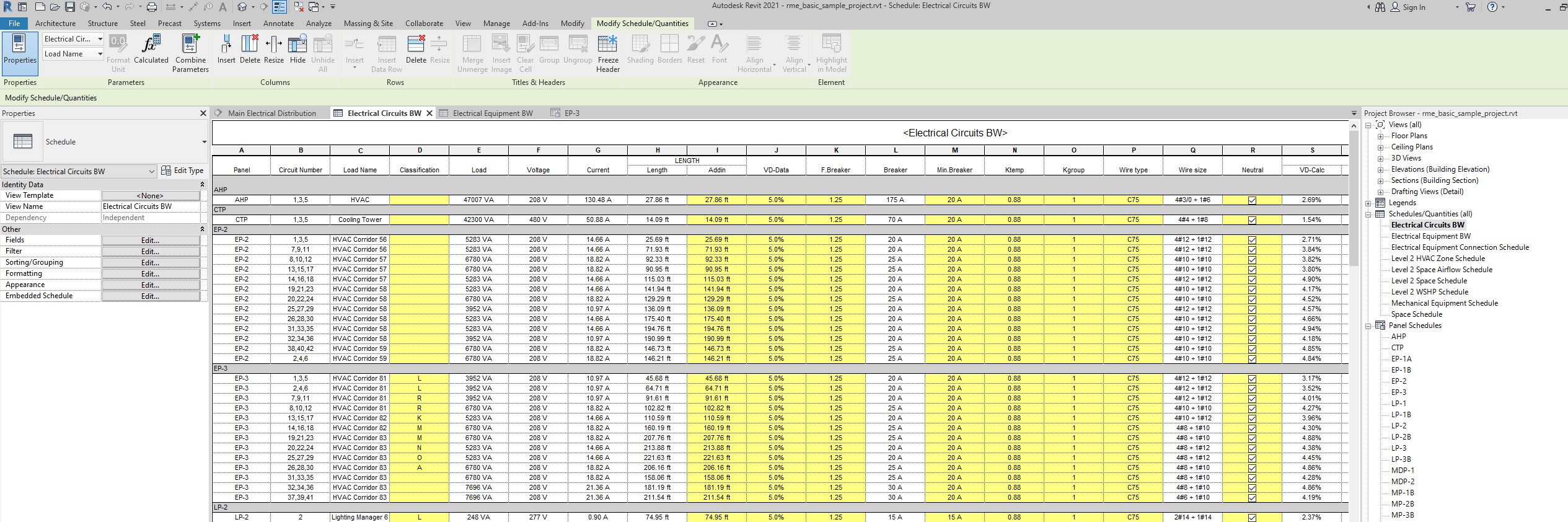Toggle Neutral checkbox in CTP row

pos(1252,220)
